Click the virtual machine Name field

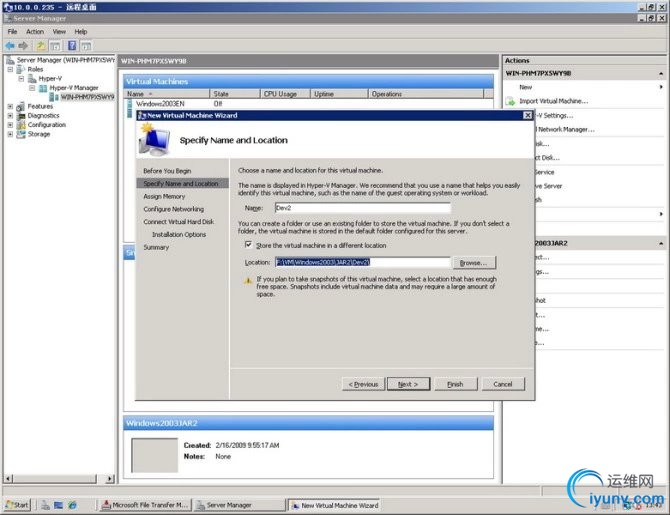point(363,208)
